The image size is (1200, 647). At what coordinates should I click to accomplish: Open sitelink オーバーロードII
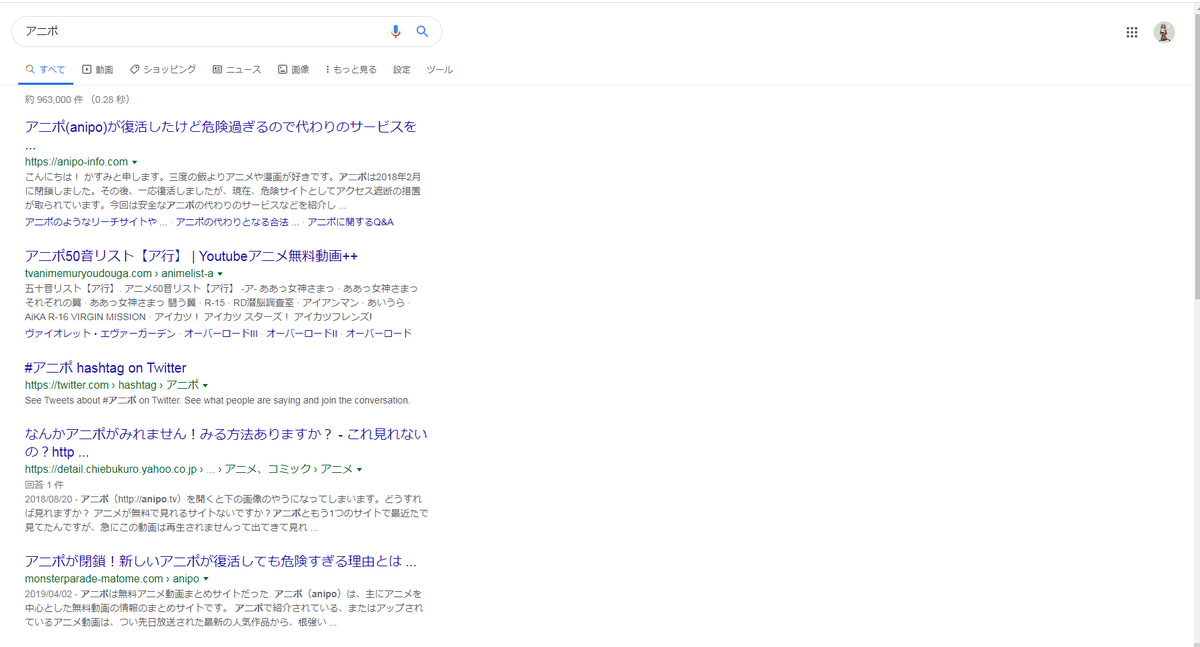[x=301, y=333]
